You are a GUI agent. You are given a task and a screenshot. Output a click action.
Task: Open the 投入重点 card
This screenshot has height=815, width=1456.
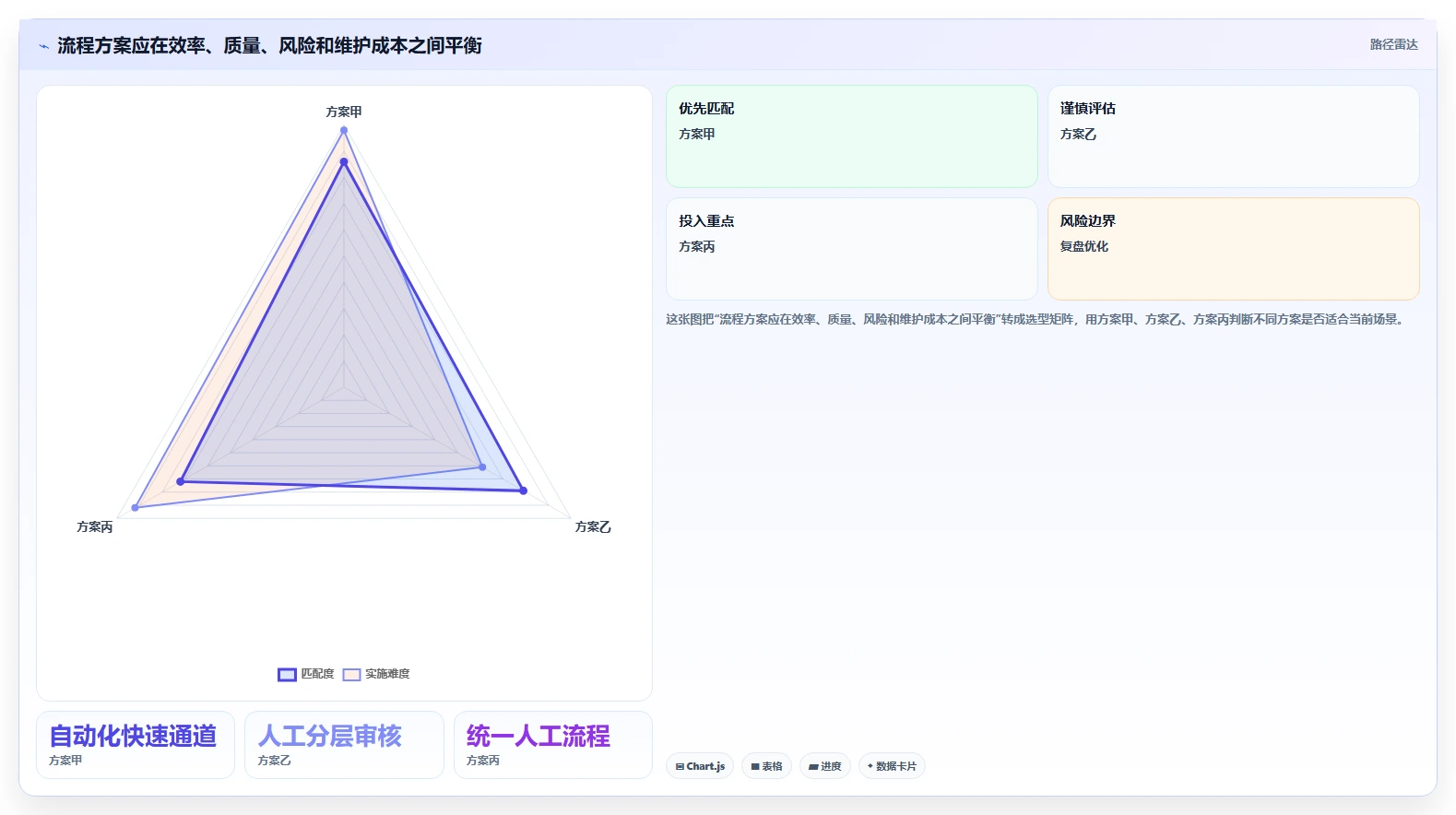[x=852, y=249]
